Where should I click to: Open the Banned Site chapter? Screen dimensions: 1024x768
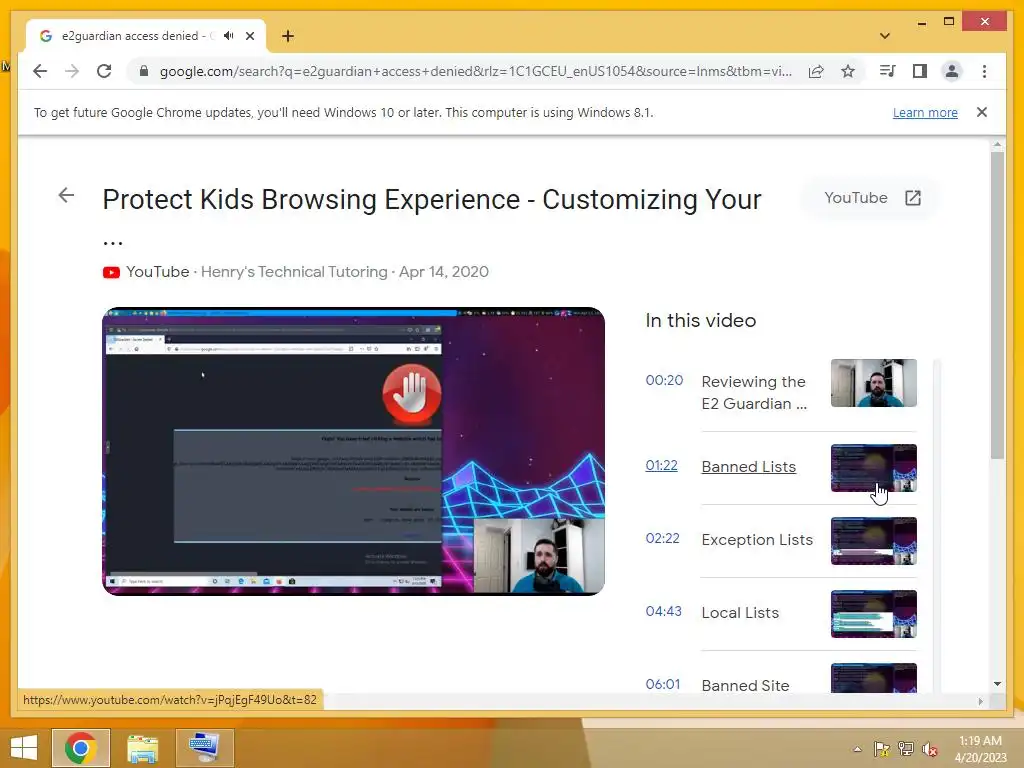(x=745, y=686)
